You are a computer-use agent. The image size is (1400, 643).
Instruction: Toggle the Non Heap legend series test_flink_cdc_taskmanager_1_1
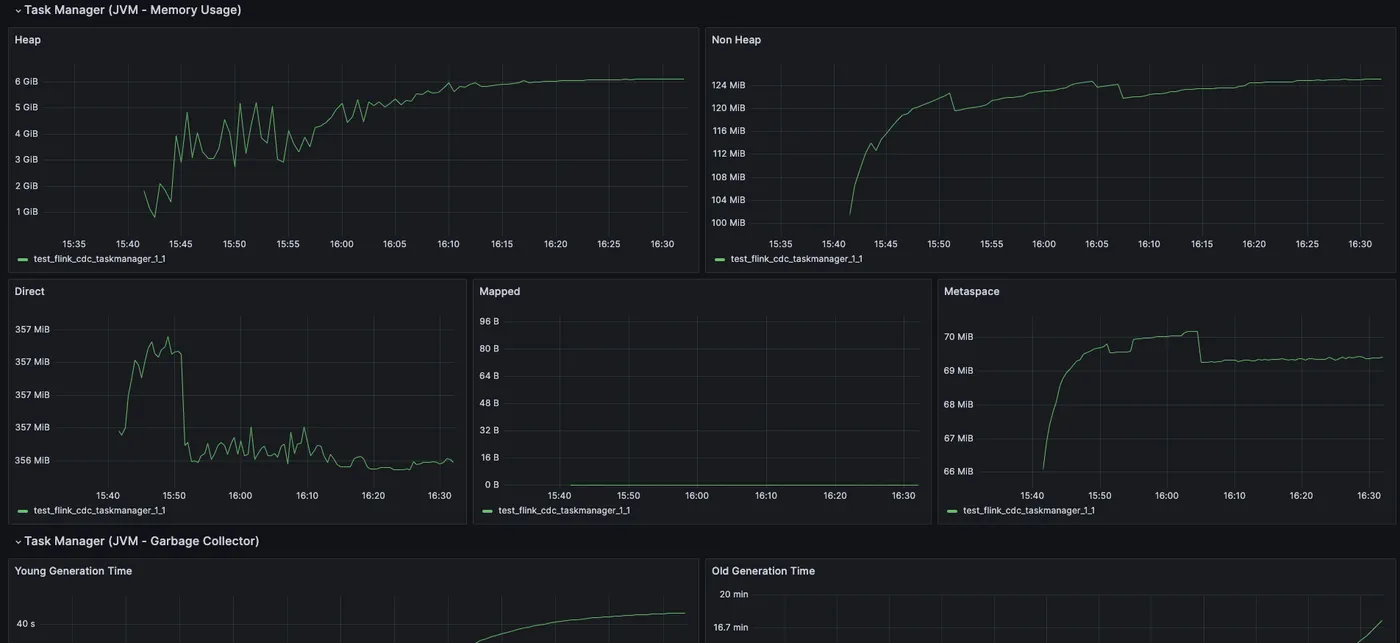pos(797,259)
